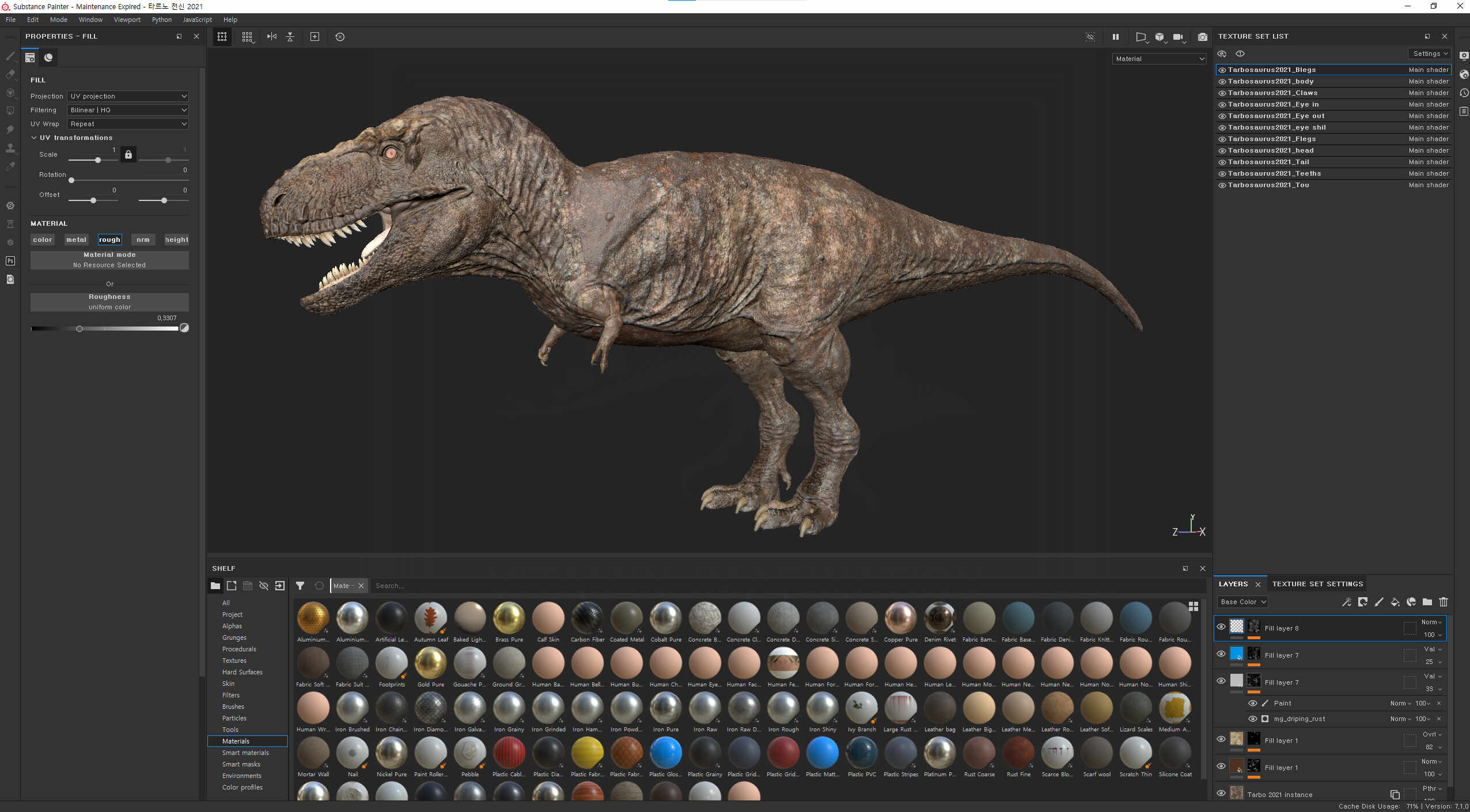Viewport: 1470px width, 812px height.
Task: Open the Material viewport mode dropdown
Action: 1159,59
